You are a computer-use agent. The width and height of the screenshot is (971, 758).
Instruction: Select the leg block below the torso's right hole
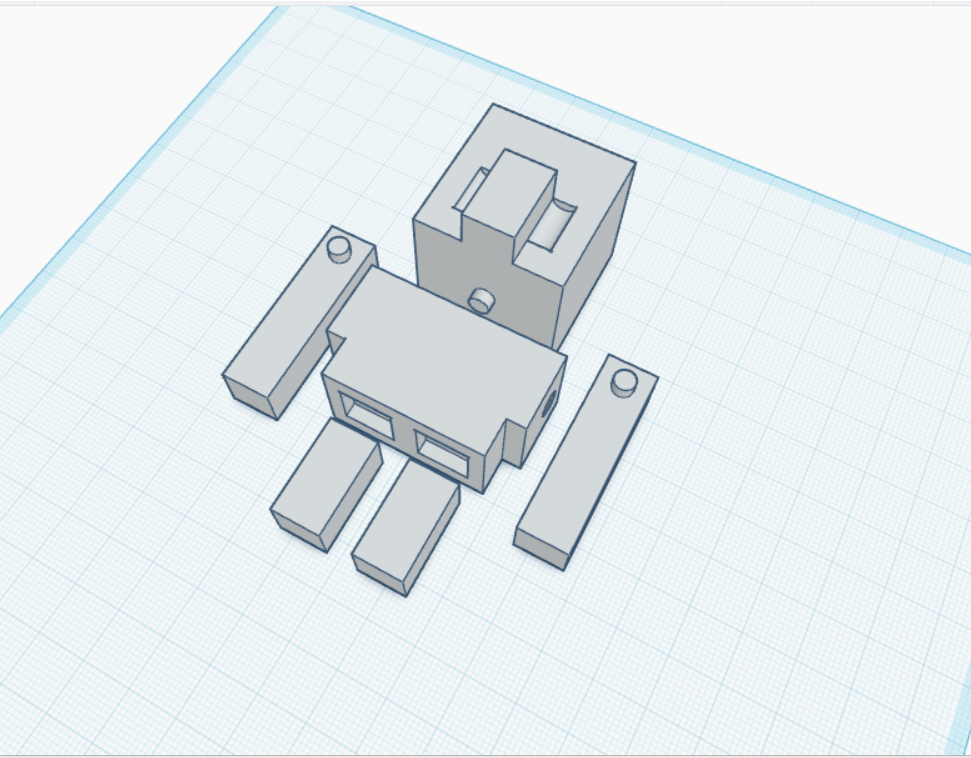(x=406, y=528)
